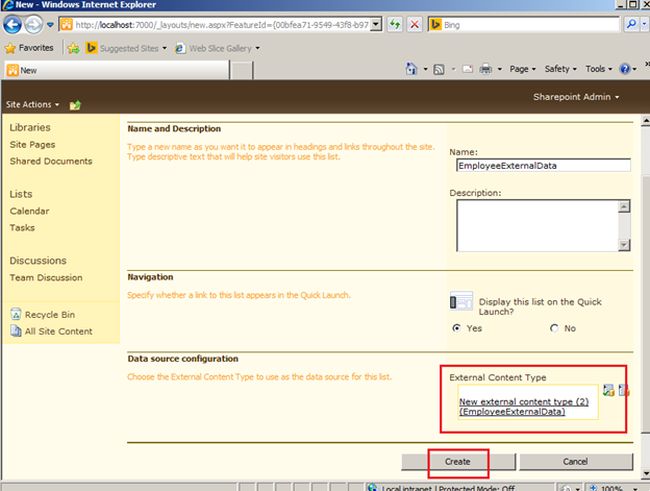Viewport: 650px width, 491px height.
Task: Open the Favorites star button
Action: pyautogui.click(x=29, y=48)
